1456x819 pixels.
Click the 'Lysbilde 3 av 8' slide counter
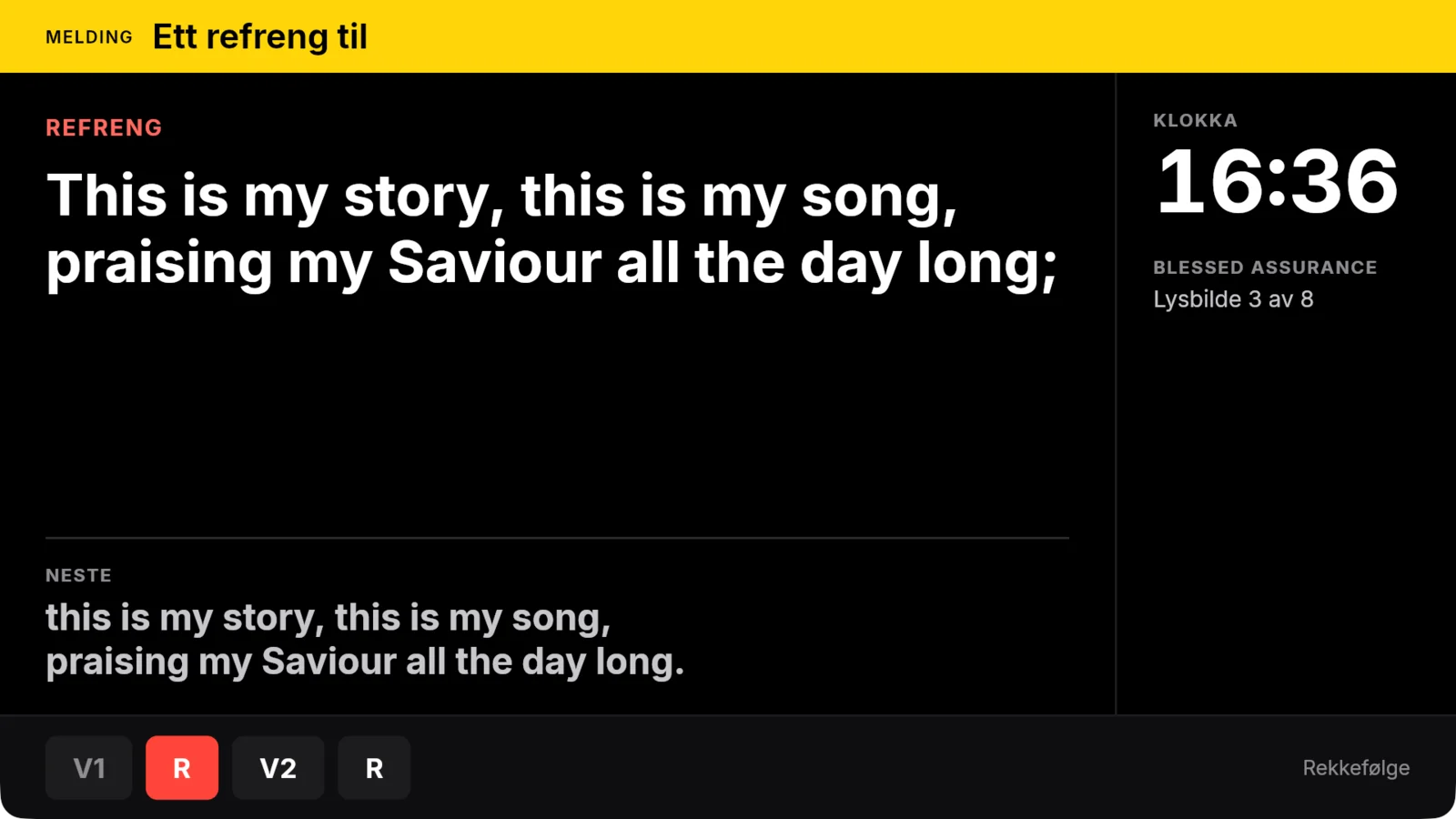coord(1233,299)
